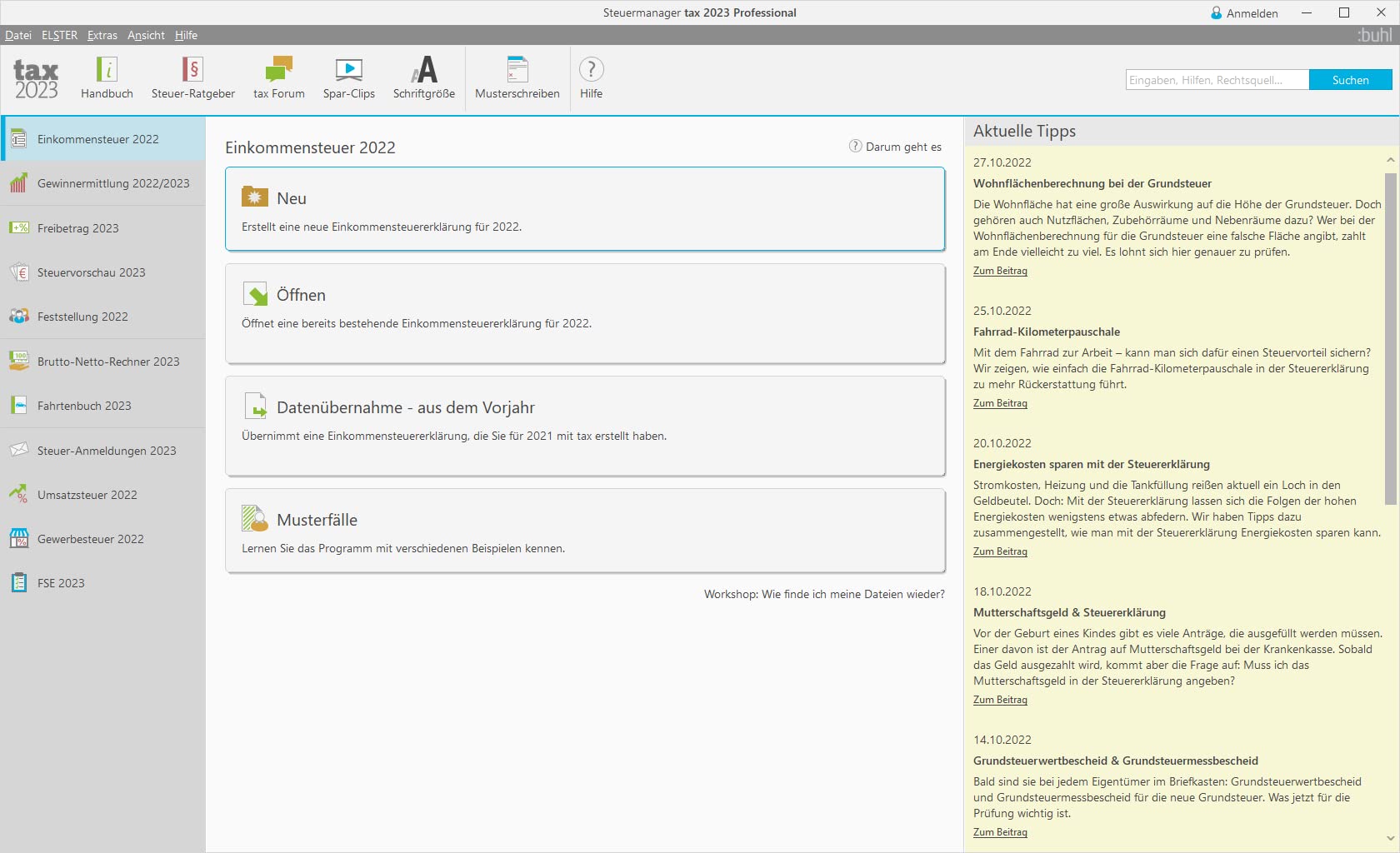Select Gewinnermittlung 2022/2023 label in sidebar
Image resolution: width=1400 pixels, height=853 pixels.
point(113,183)
